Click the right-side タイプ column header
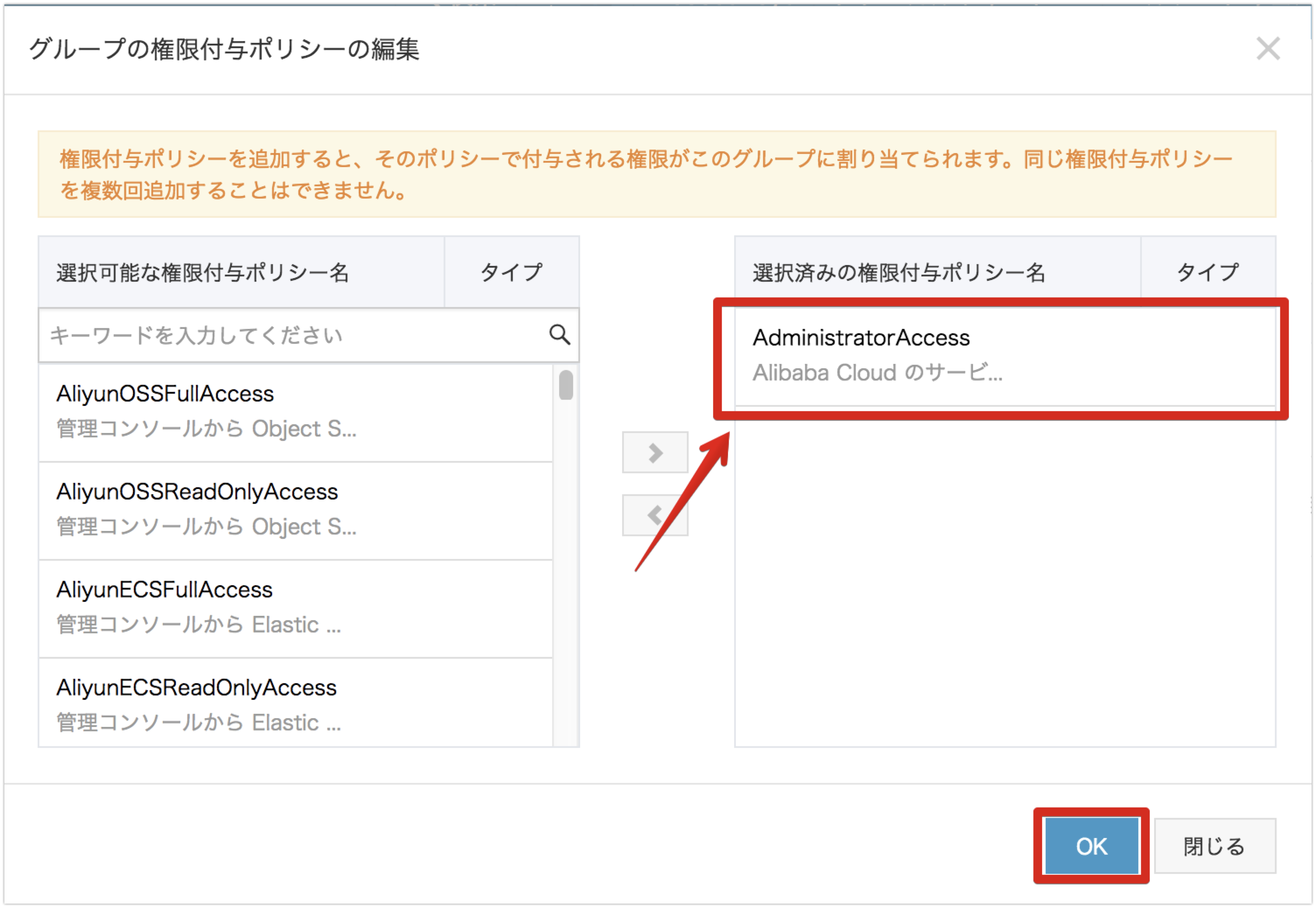This screenshot has width=1316, height=908. (1207, 272)
